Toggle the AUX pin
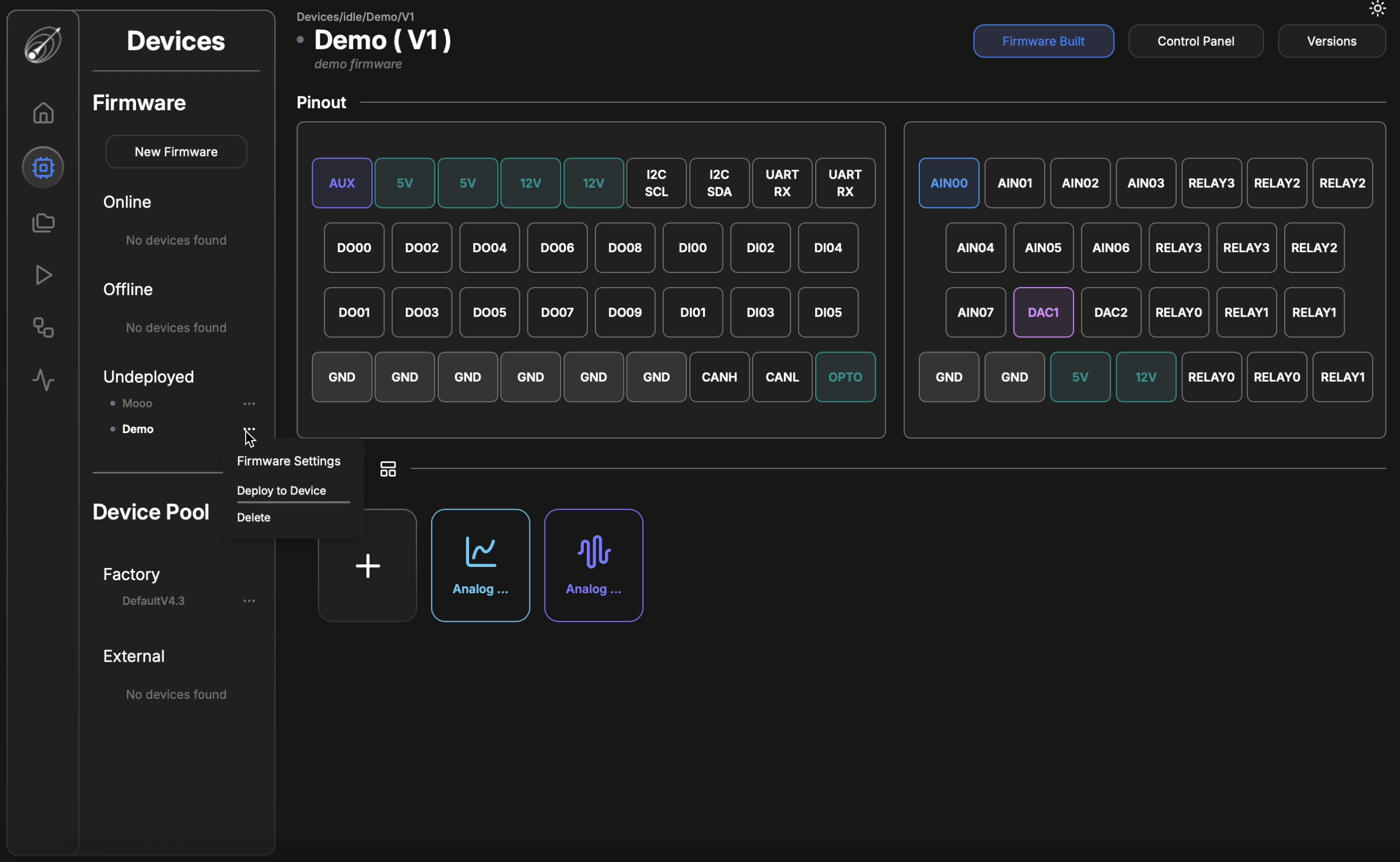Screen dimensions: 1400x862 tap(342, 183)
